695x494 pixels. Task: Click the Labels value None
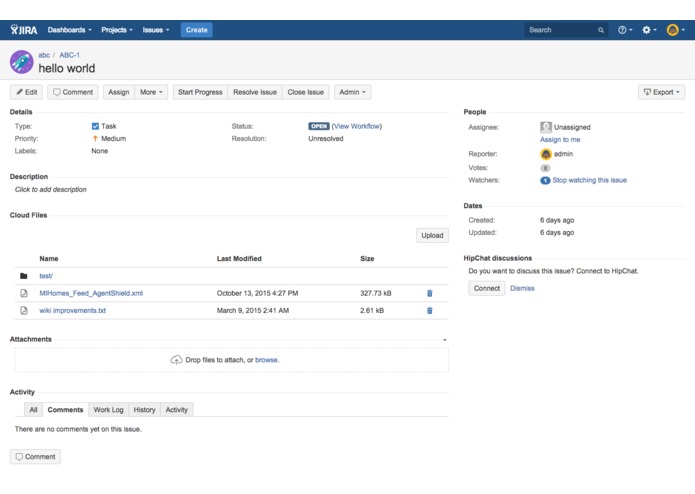(x=100, y=151)
